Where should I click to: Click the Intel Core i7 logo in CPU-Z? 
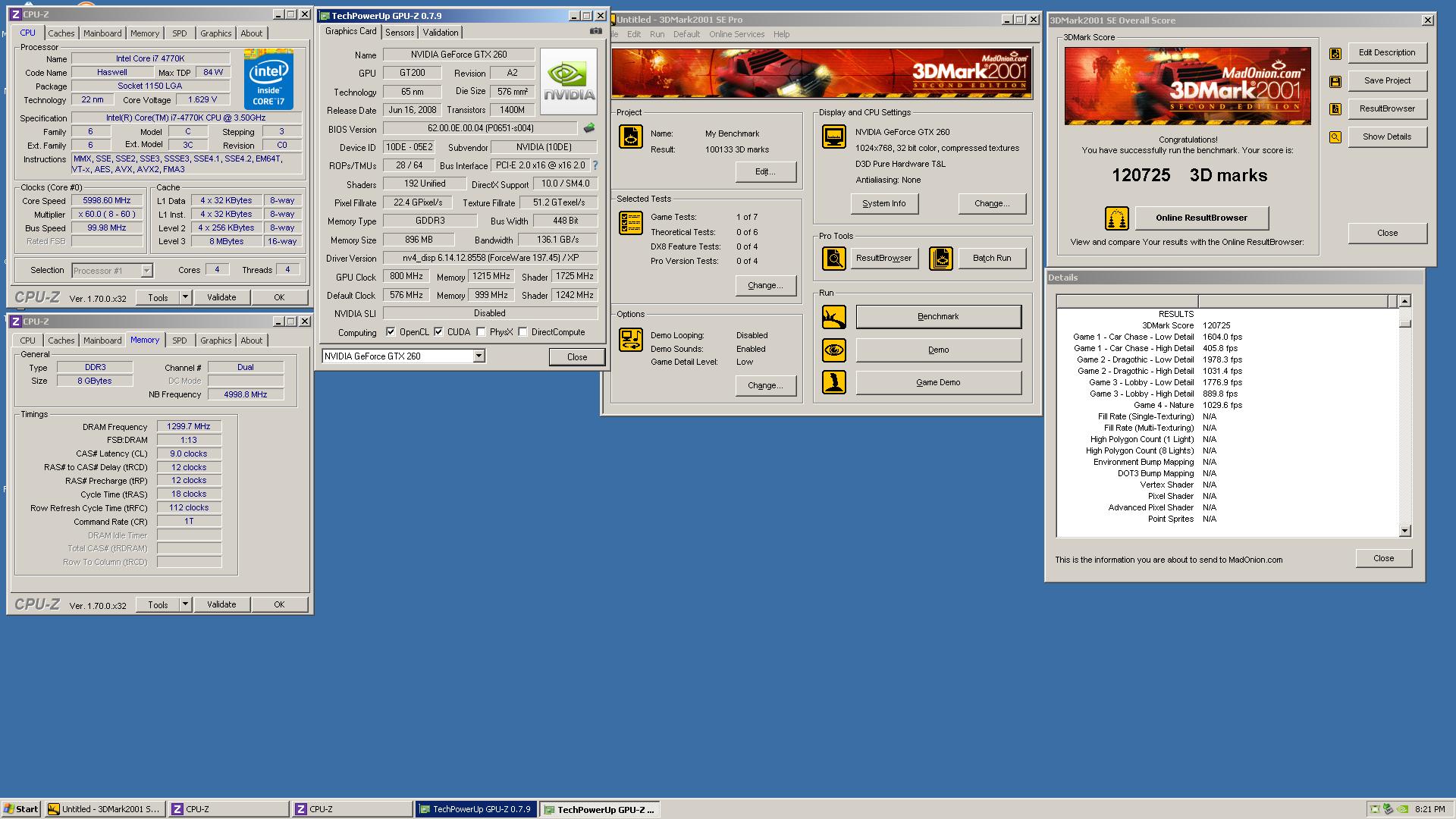[268, 80]
